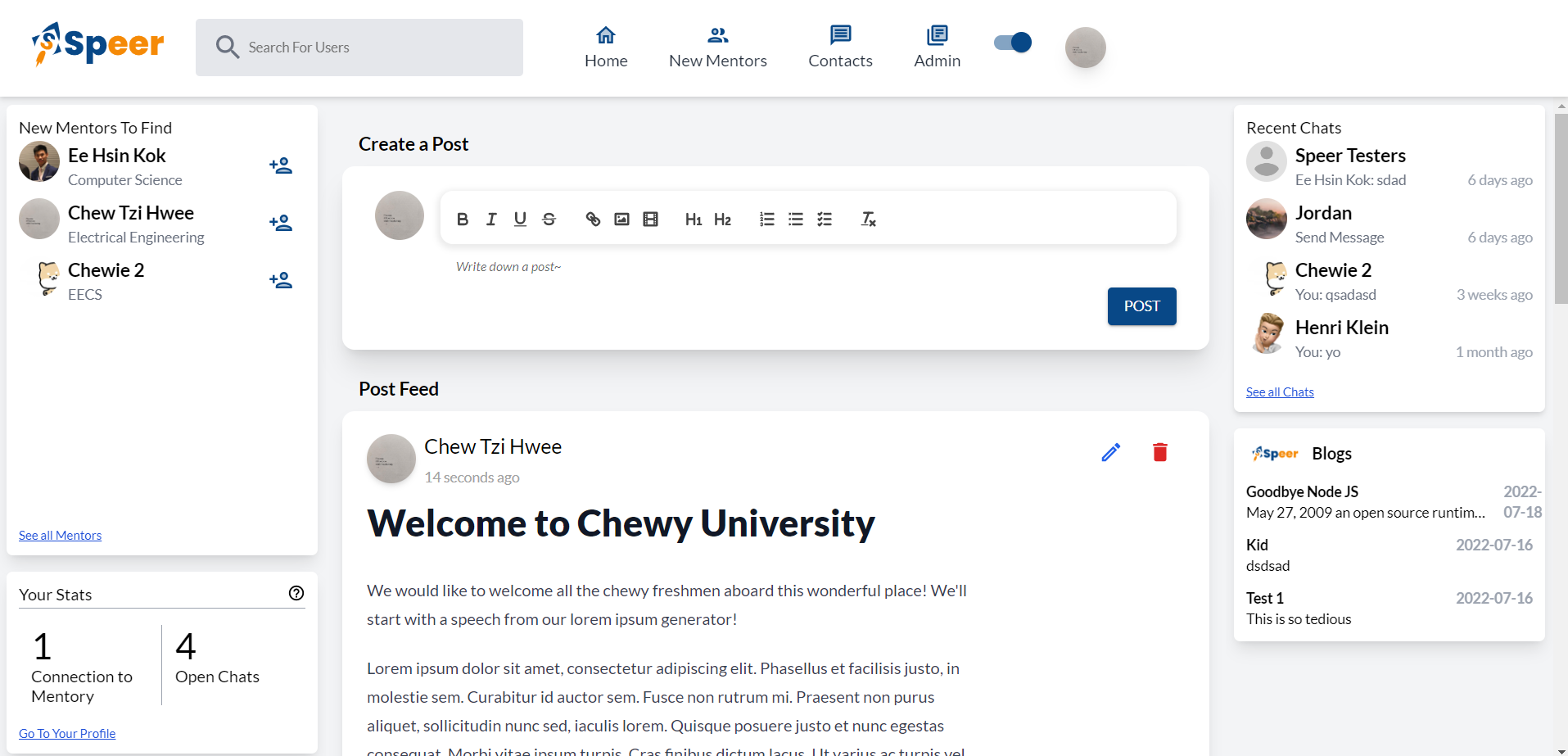Toggle the theme switch in header
Image resolution: width=1568 pixels, height=756 pixels.
1013,43
